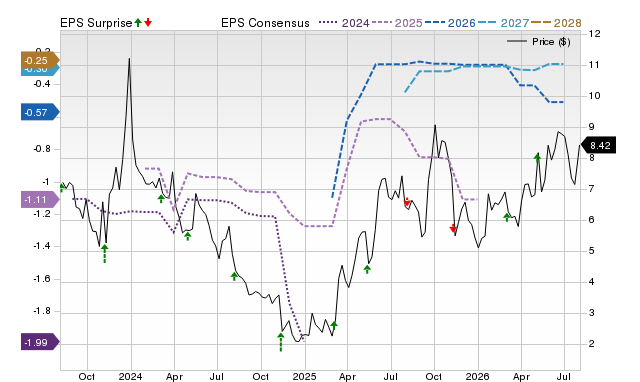The image size is (640, 382).
Task: Toggle the 2028 consensus legend entry
Action: coord(556,23)
